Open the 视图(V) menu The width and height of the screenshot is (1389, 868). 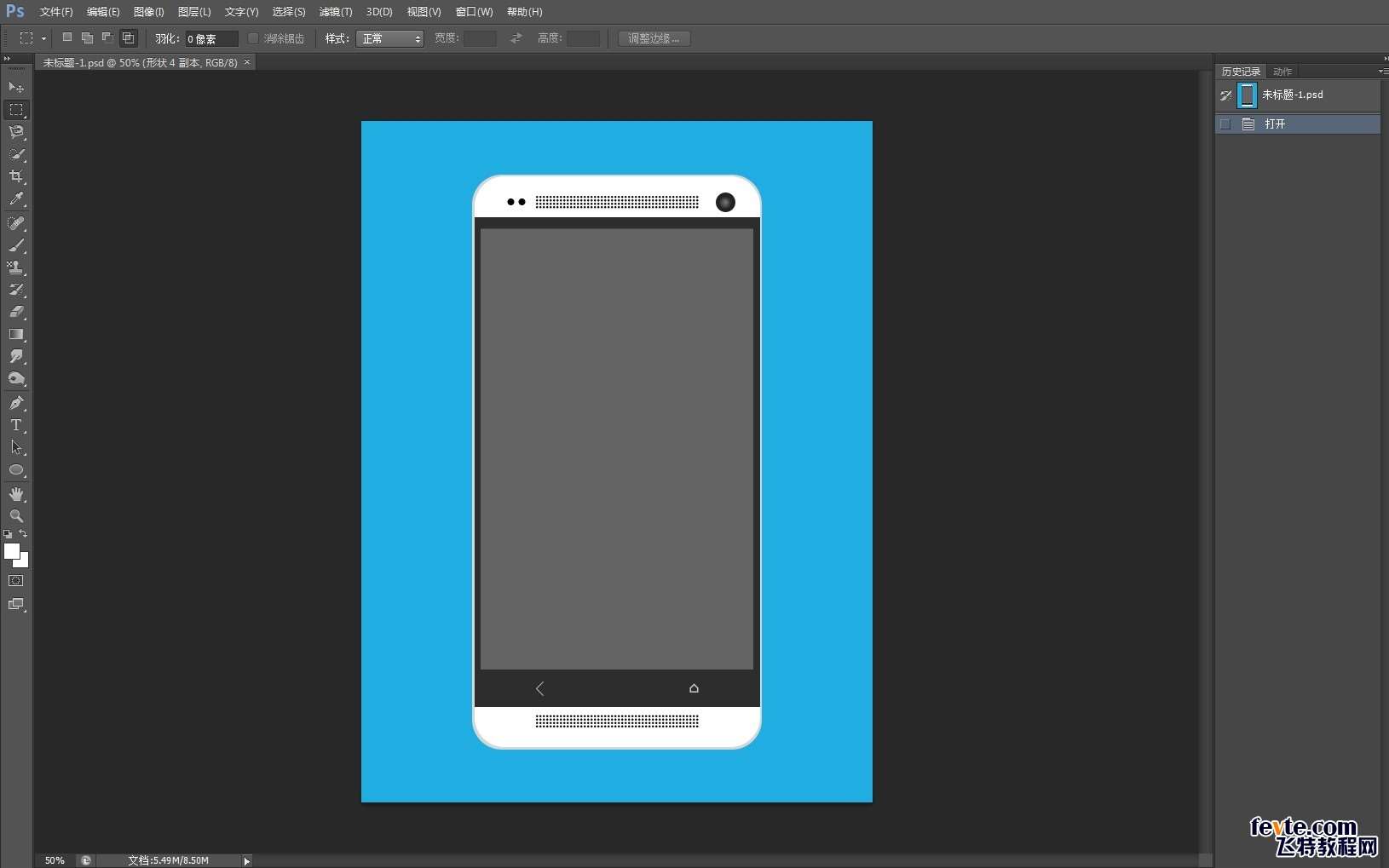click(424, 12)
